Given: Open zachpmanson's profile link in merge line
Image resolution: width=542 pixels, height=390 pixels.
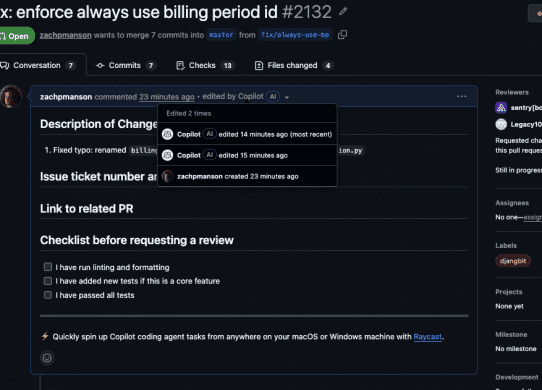Looking at the screenshot, I should point(65,35).
